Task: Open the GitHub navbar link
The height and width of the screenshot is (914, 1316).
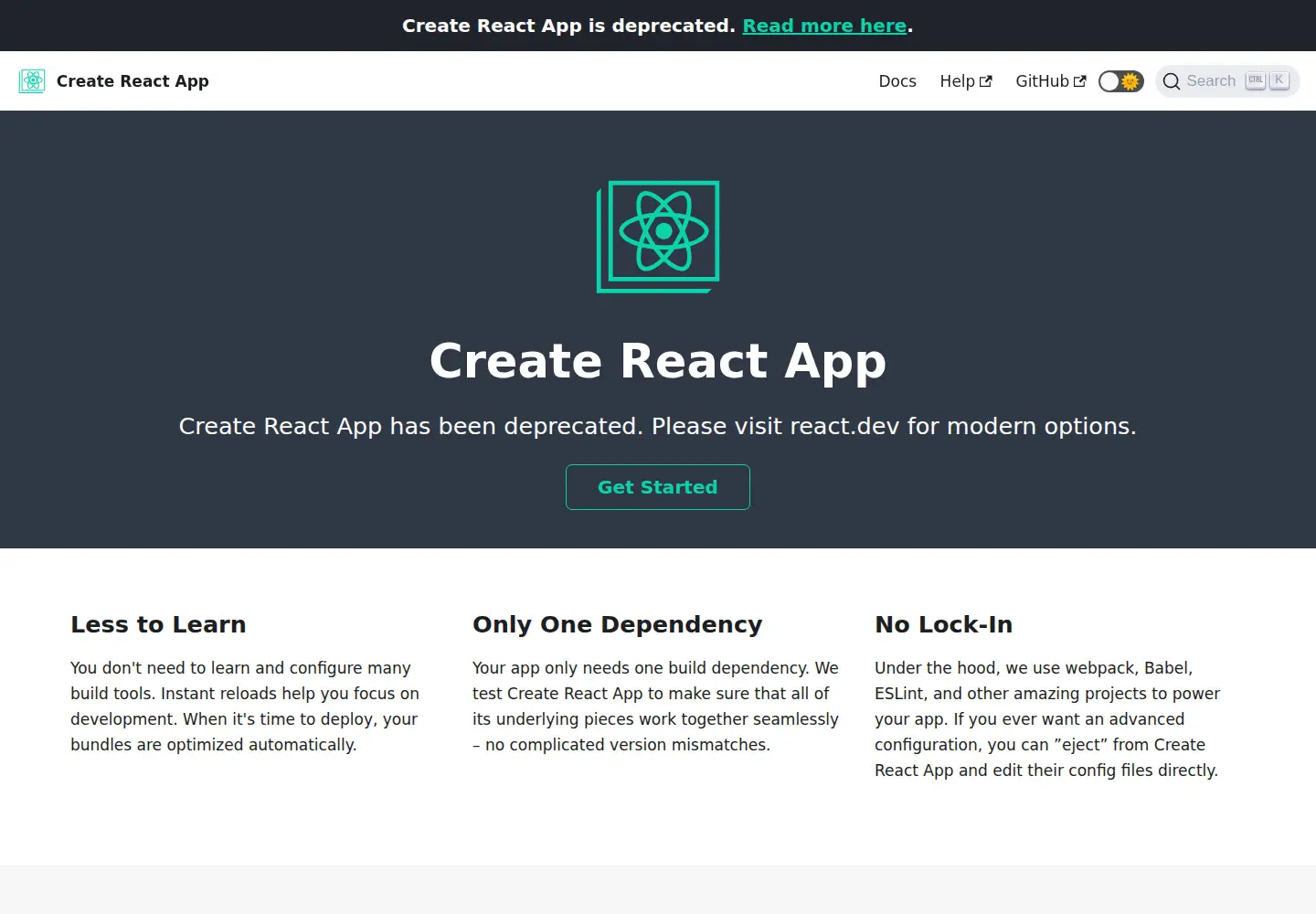Action: pos(1051,81)
